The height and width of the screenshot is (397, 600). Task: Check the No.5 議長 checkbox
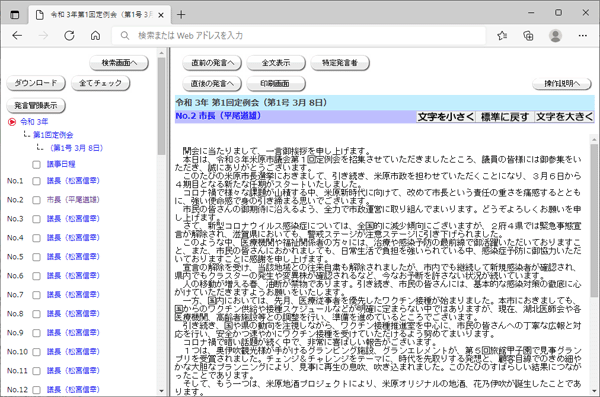(x=36, y=257)
